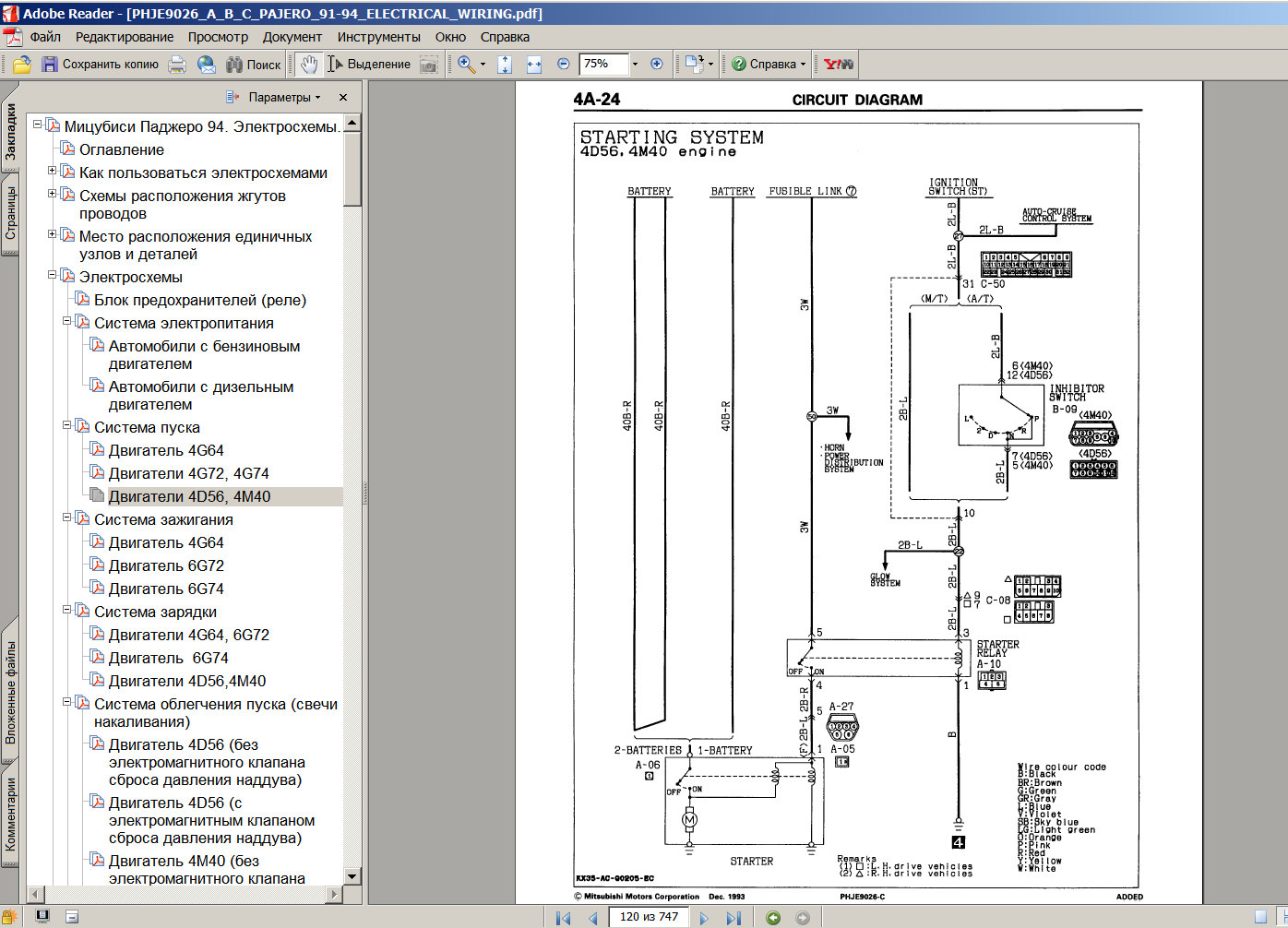The width and height of the screenshot is (1288, 928).
Task: Click the Email envelope icon
Action: tap(207, 65)
